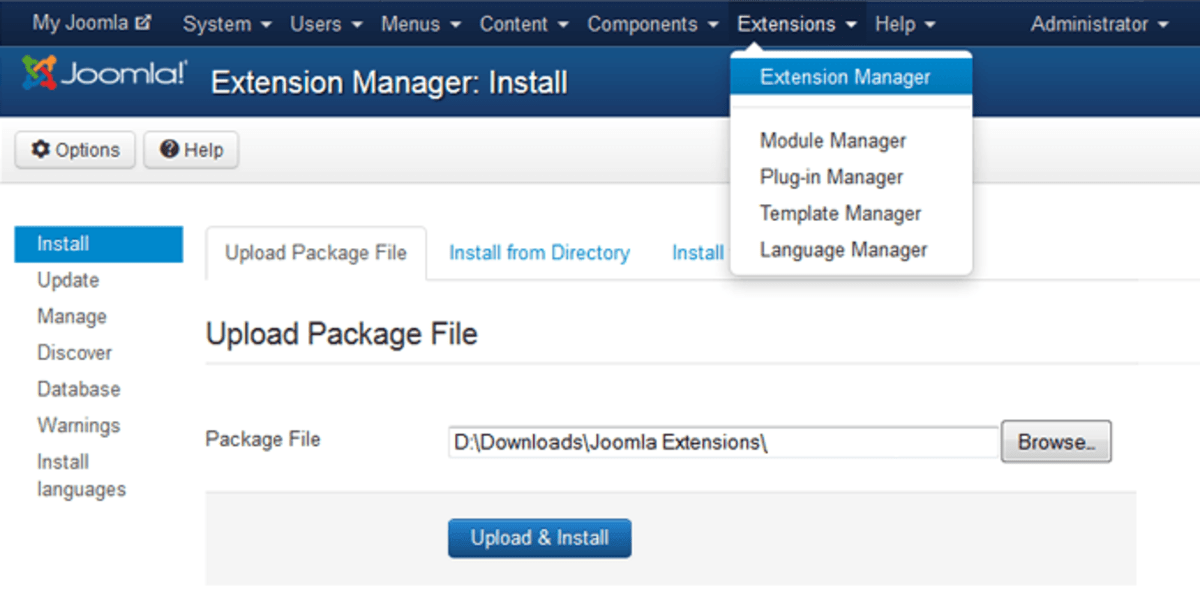The height and width of the screenshot is (612, 1200).
Task: Open the Help menu in the top bar
Action: point(905,24)
